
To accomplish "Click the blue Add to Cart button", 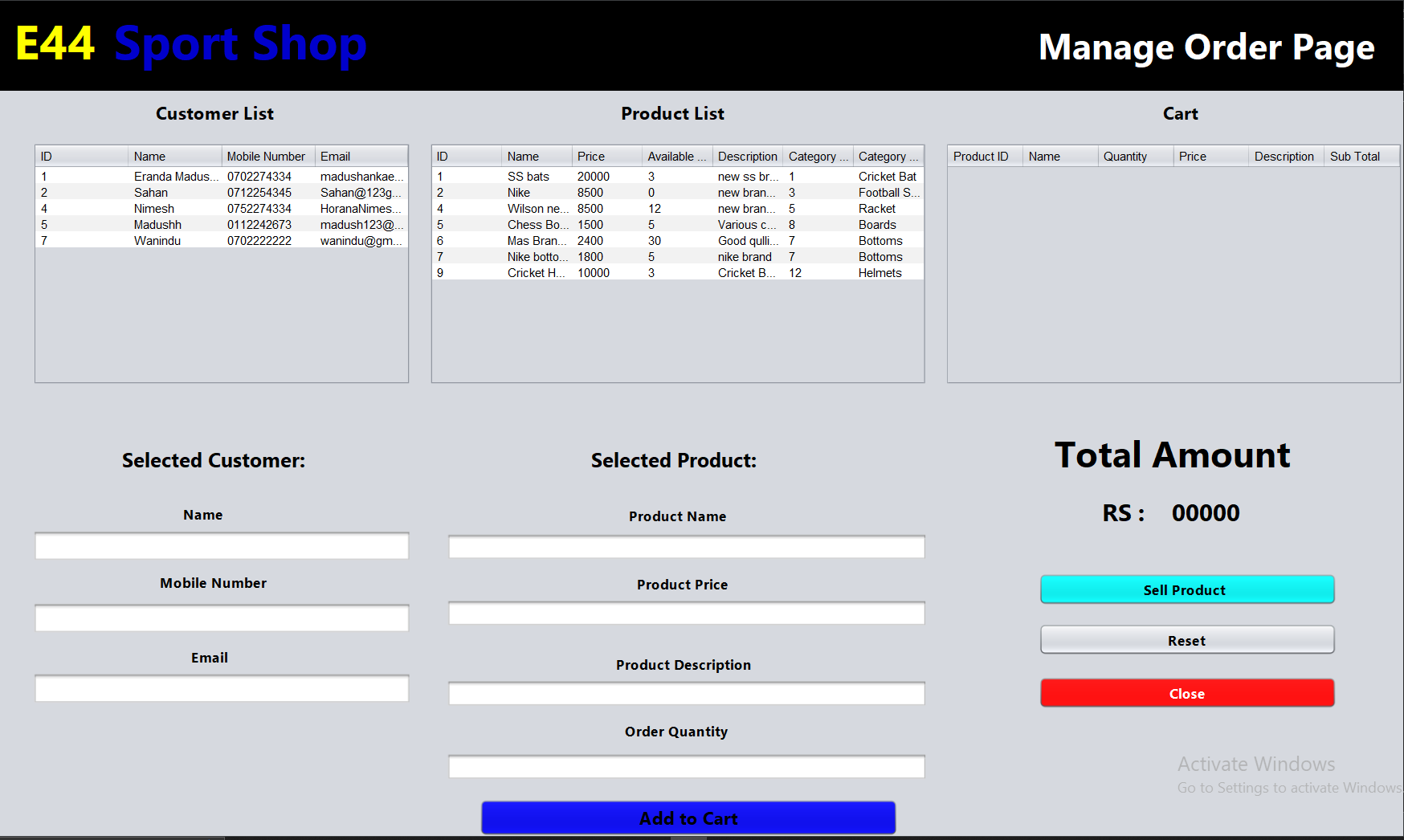I will [x=688, y=818].
